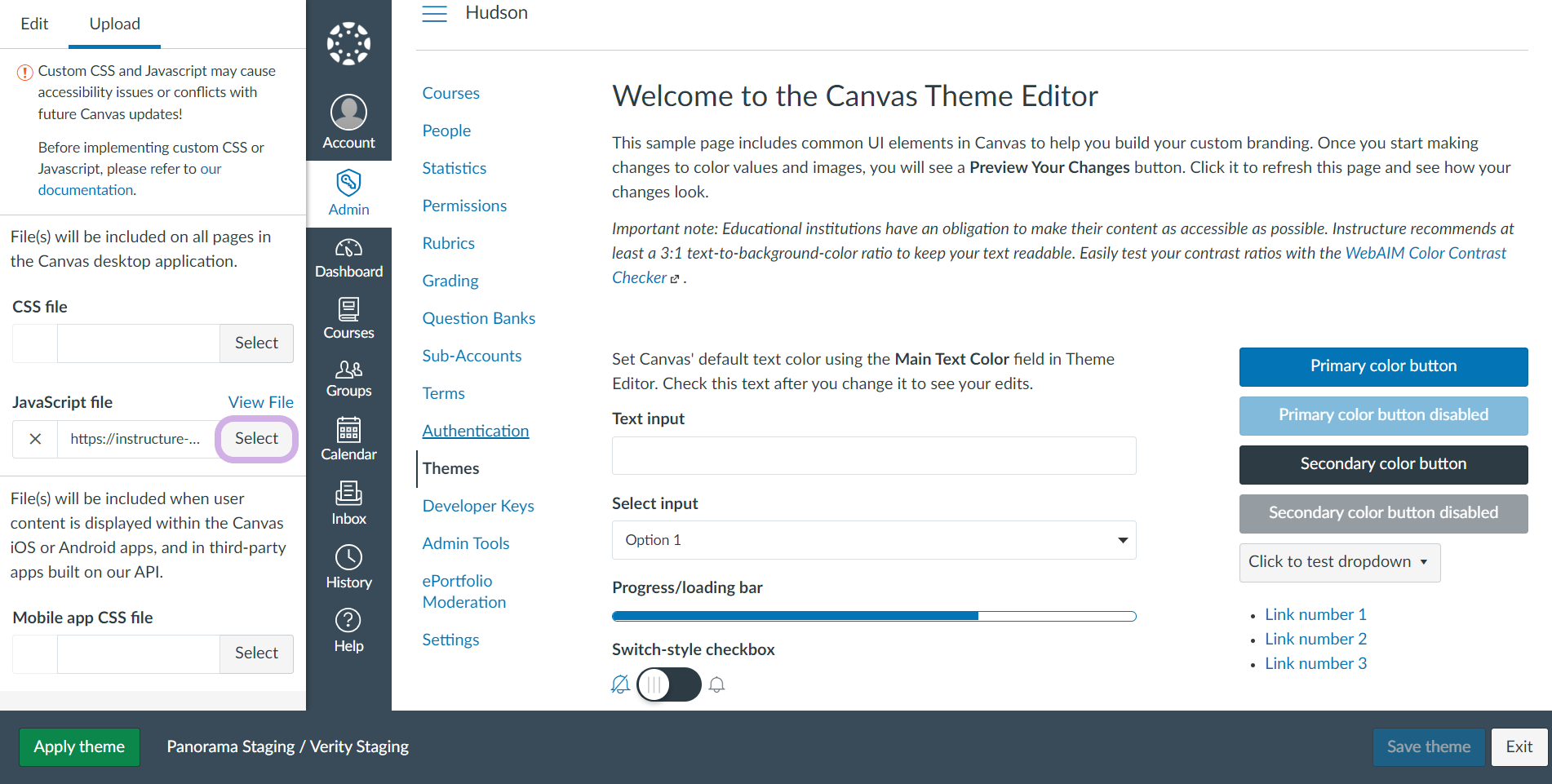Open Statistics in the admin menu
Image resolution: width=1552 pixels, height=784 pixels.
[454, 168]
